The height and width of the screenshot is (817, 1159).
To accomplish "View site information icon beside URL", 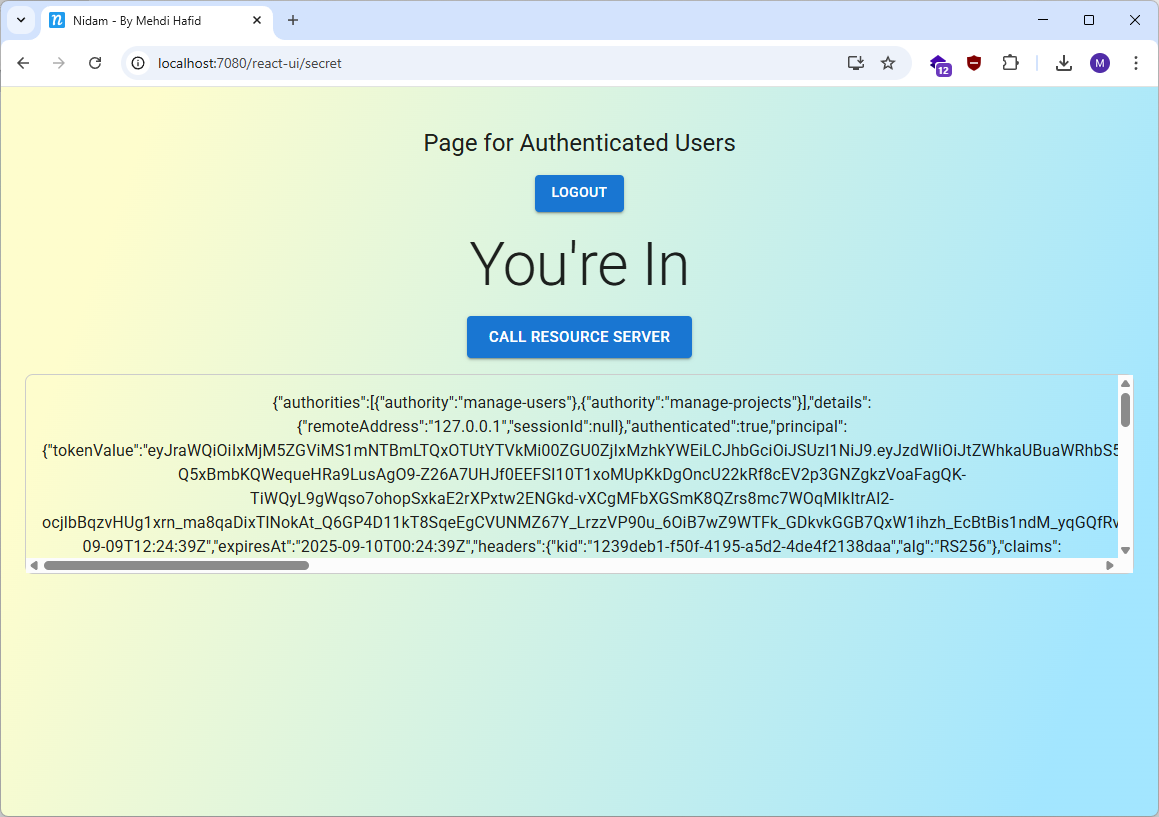I will coord(140,63).
